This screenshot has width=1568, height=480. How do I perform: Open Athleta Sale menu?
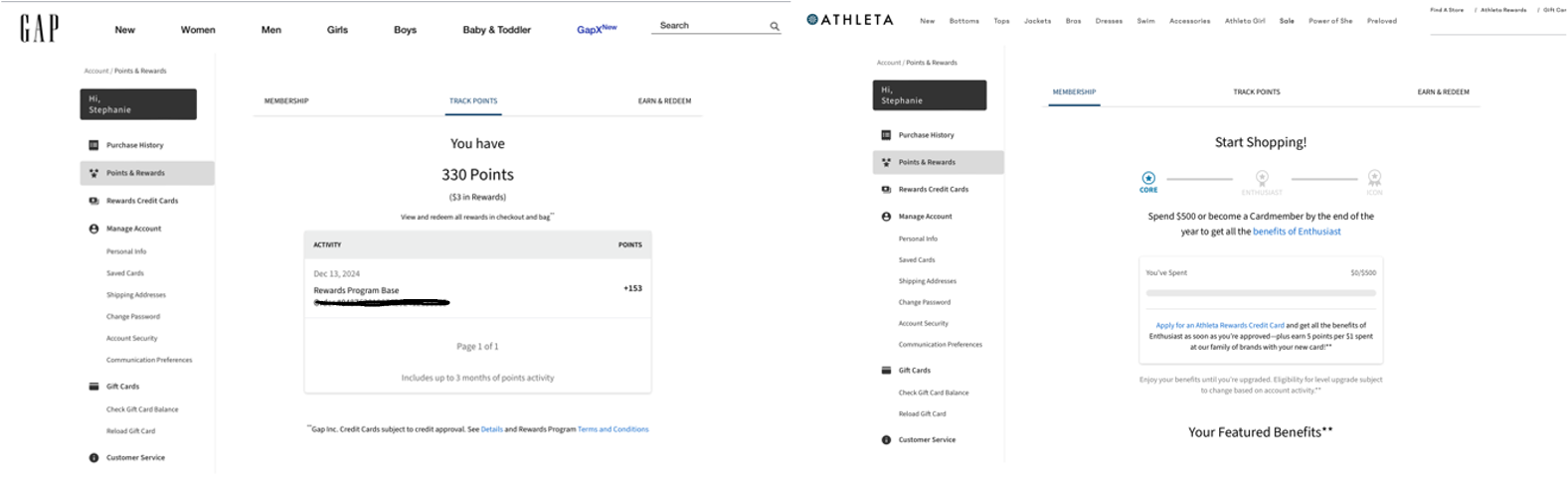coord(1287,21)
